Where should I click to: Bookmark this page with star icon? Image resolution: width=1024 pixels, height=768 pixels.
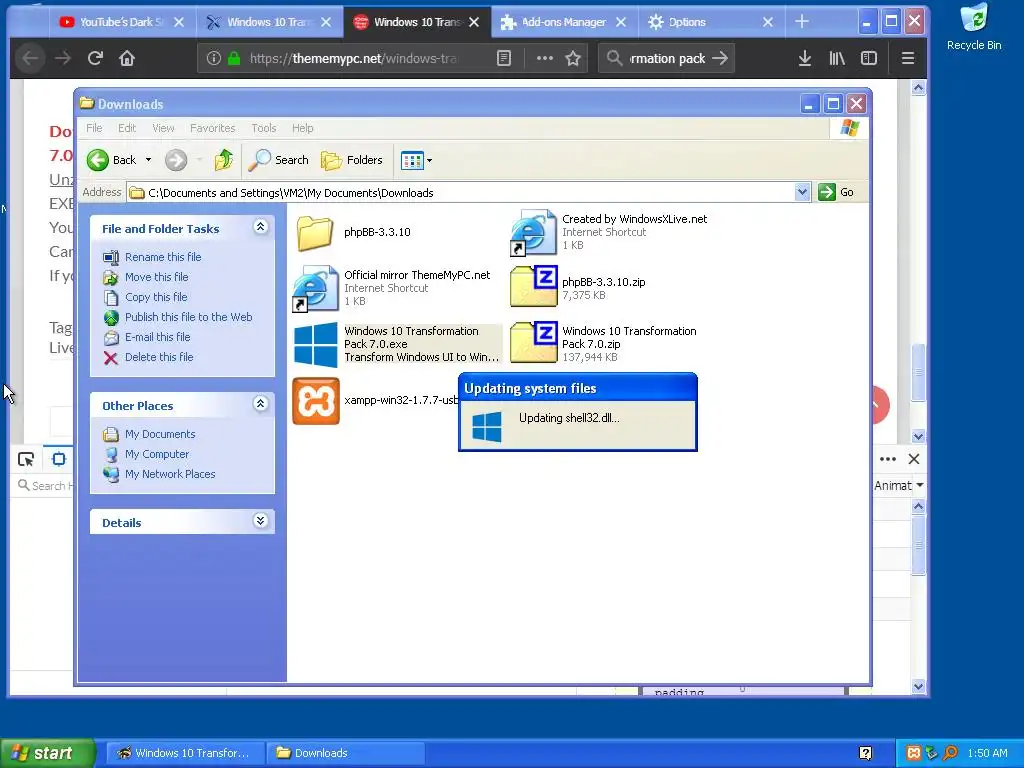pyautogui.click(x=573, y=58)
